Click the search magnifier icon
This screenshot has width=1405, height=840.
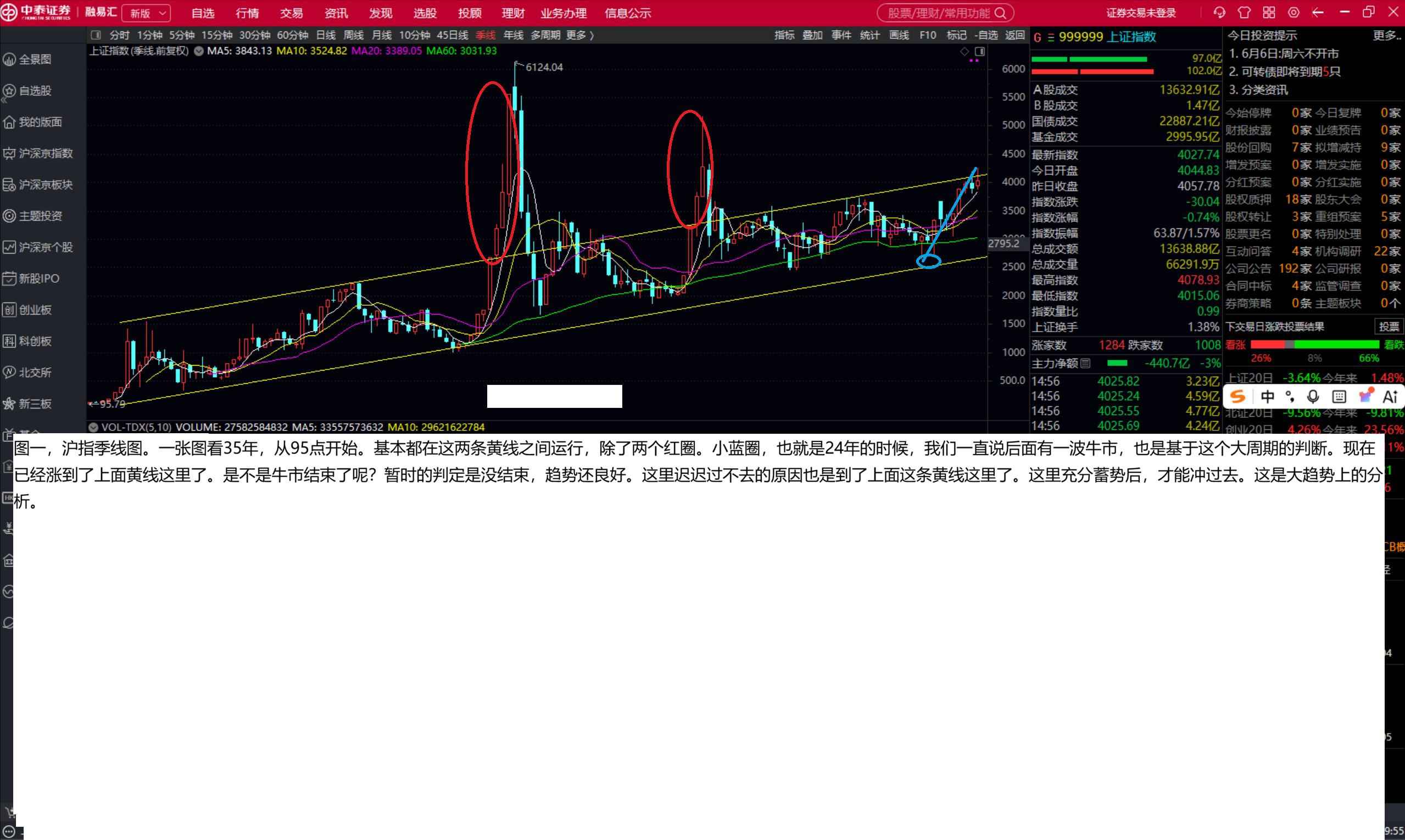(x=1001, y=13)
